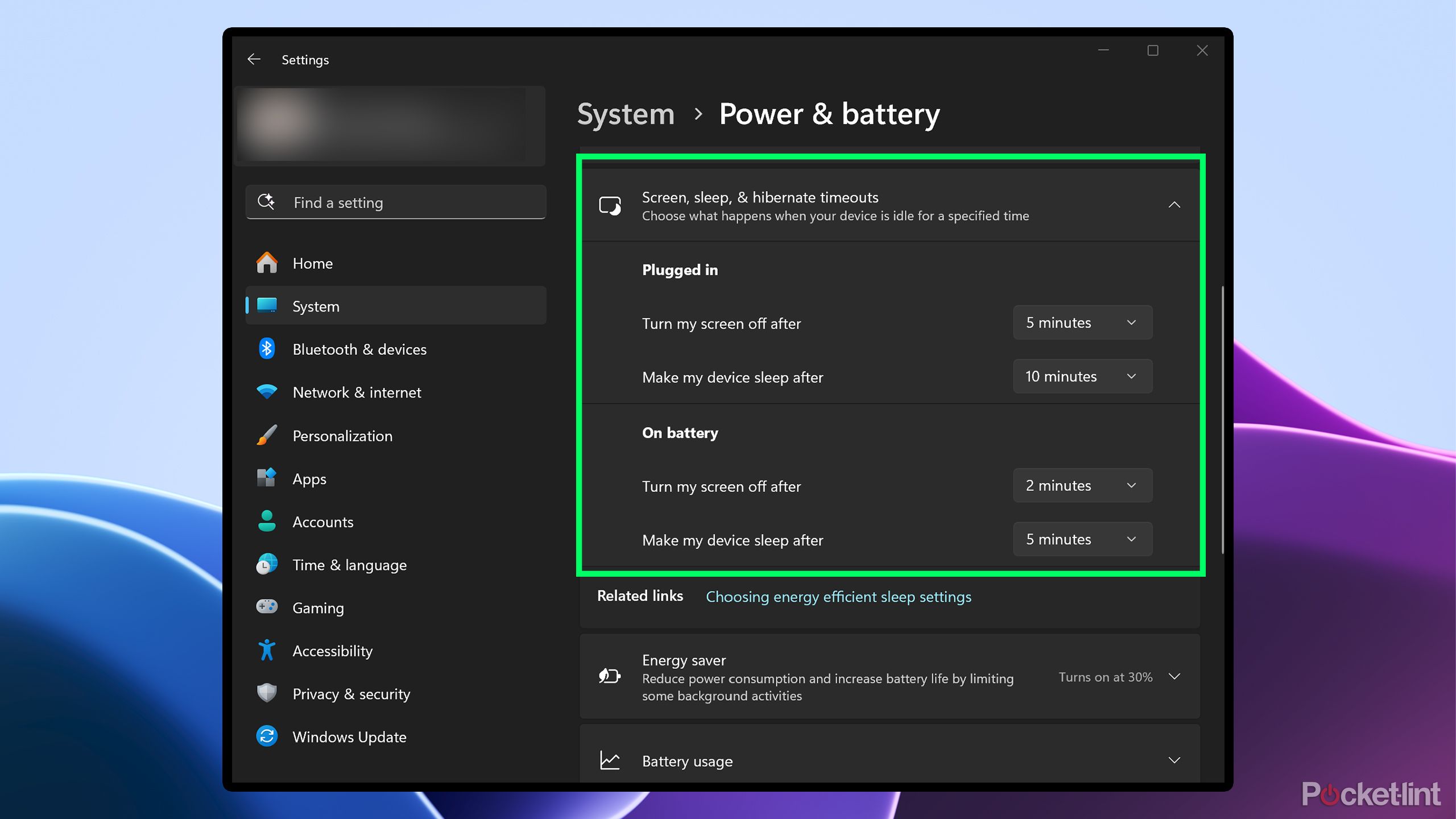
Task: Minimize the Settings window
Action: [1103, 51]
